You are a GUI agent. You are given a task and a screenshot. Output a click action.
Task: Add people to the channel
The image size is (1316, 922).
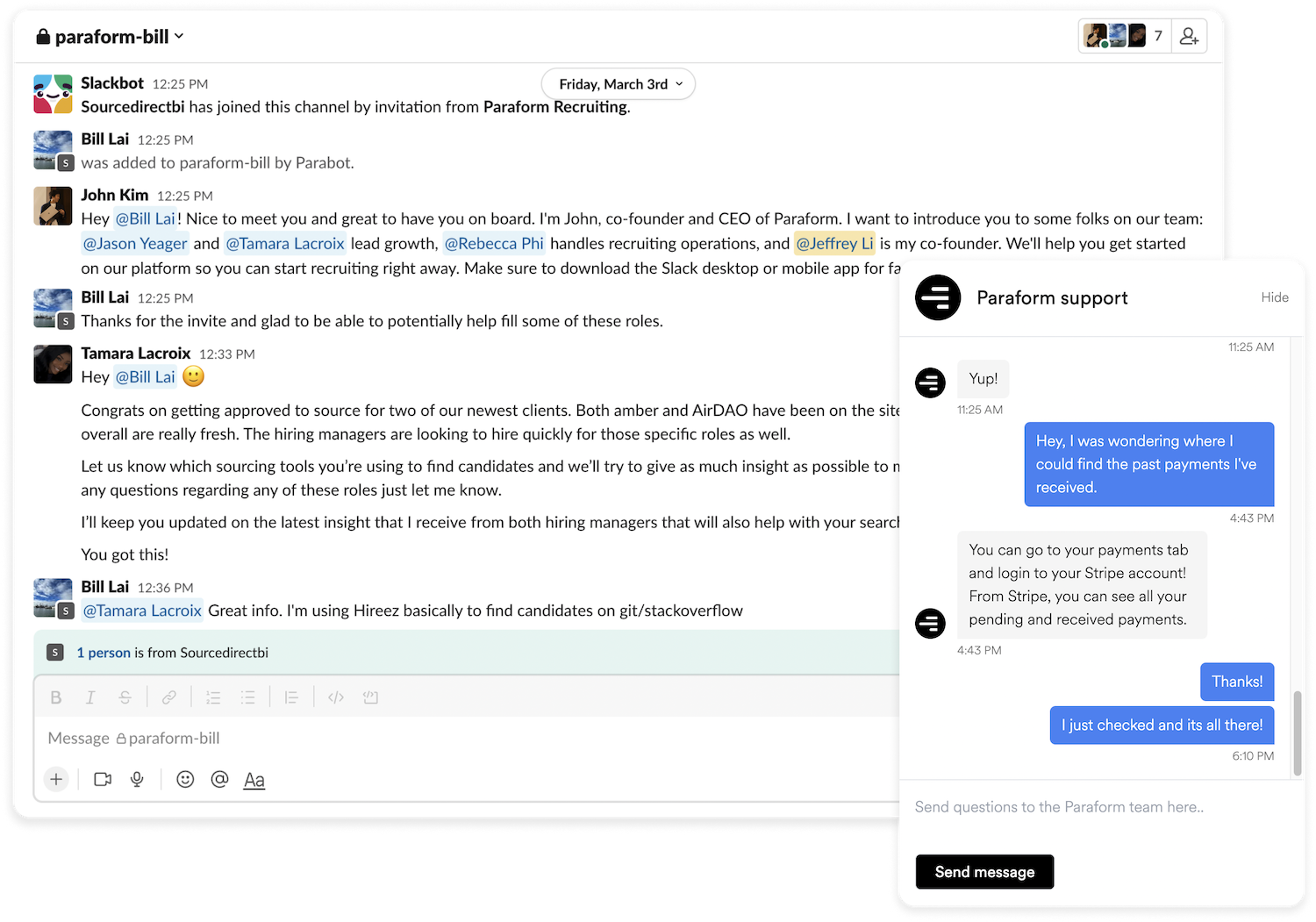tap(1189, 36)
